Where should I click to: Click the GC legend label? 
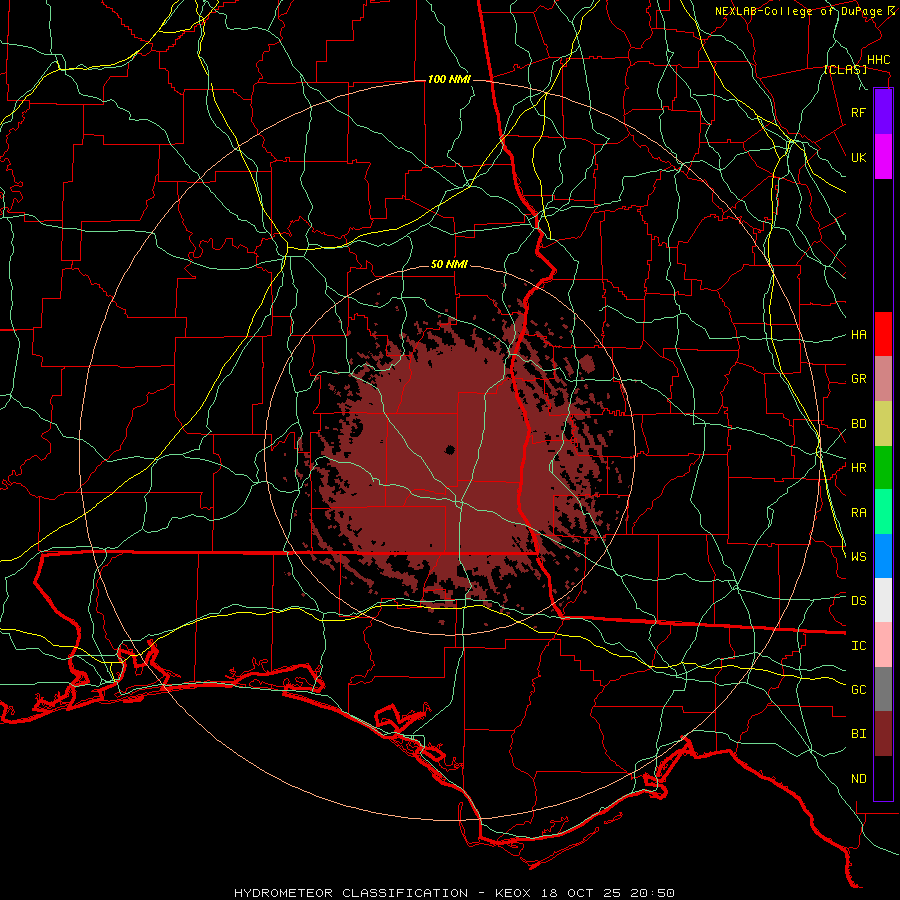coord(858,690)
